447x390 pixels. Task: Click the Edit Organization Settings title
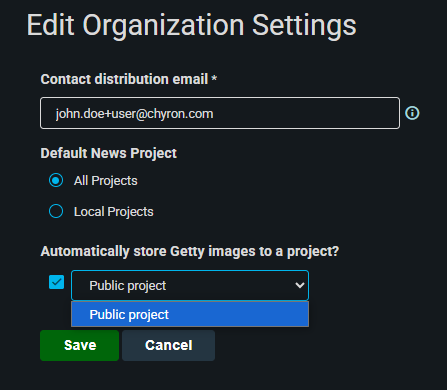point(192,26)
